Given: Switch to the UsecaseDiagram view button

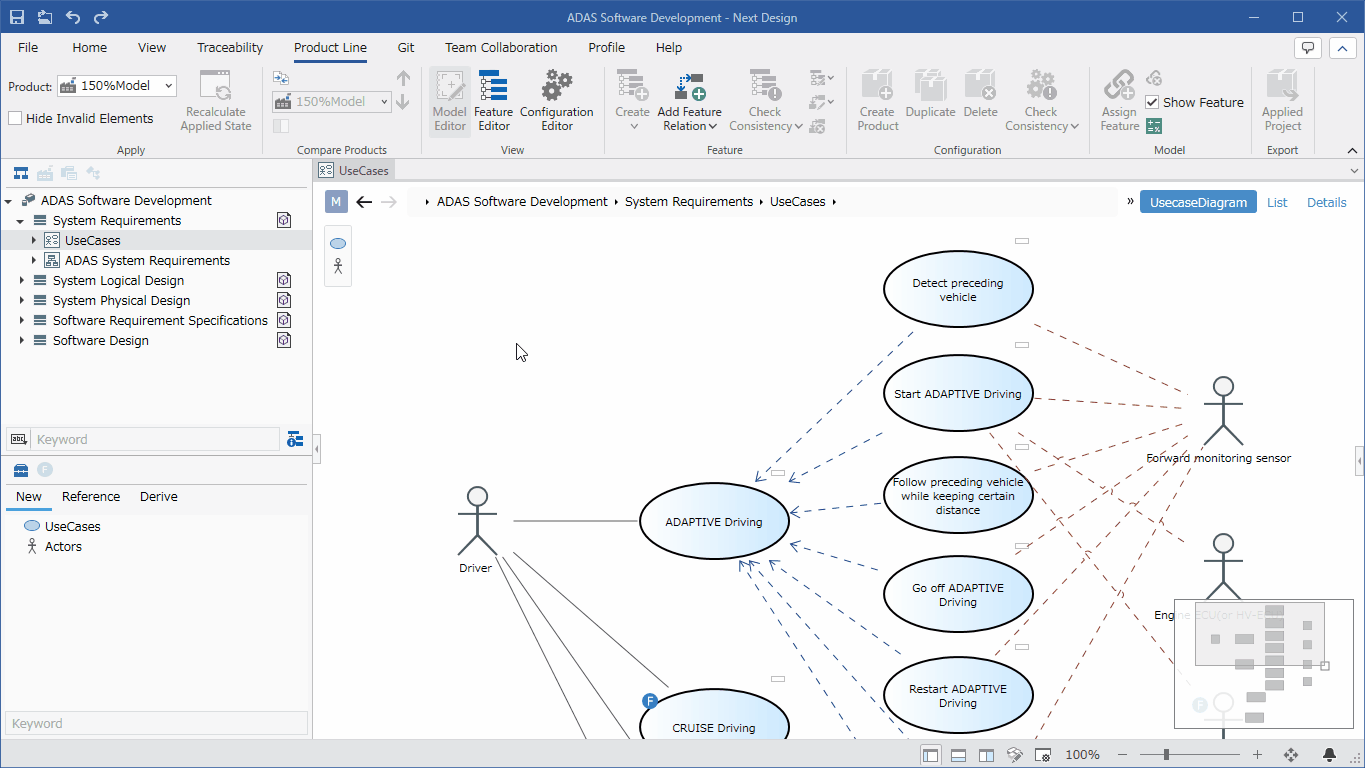Looking at the screenshot, I should click(1198, 202).
